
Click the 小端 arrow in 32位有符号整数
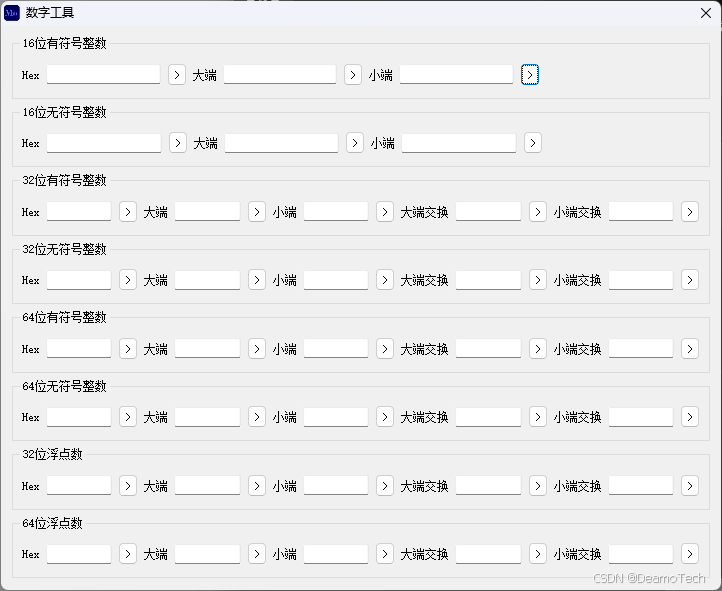point(385,212)
